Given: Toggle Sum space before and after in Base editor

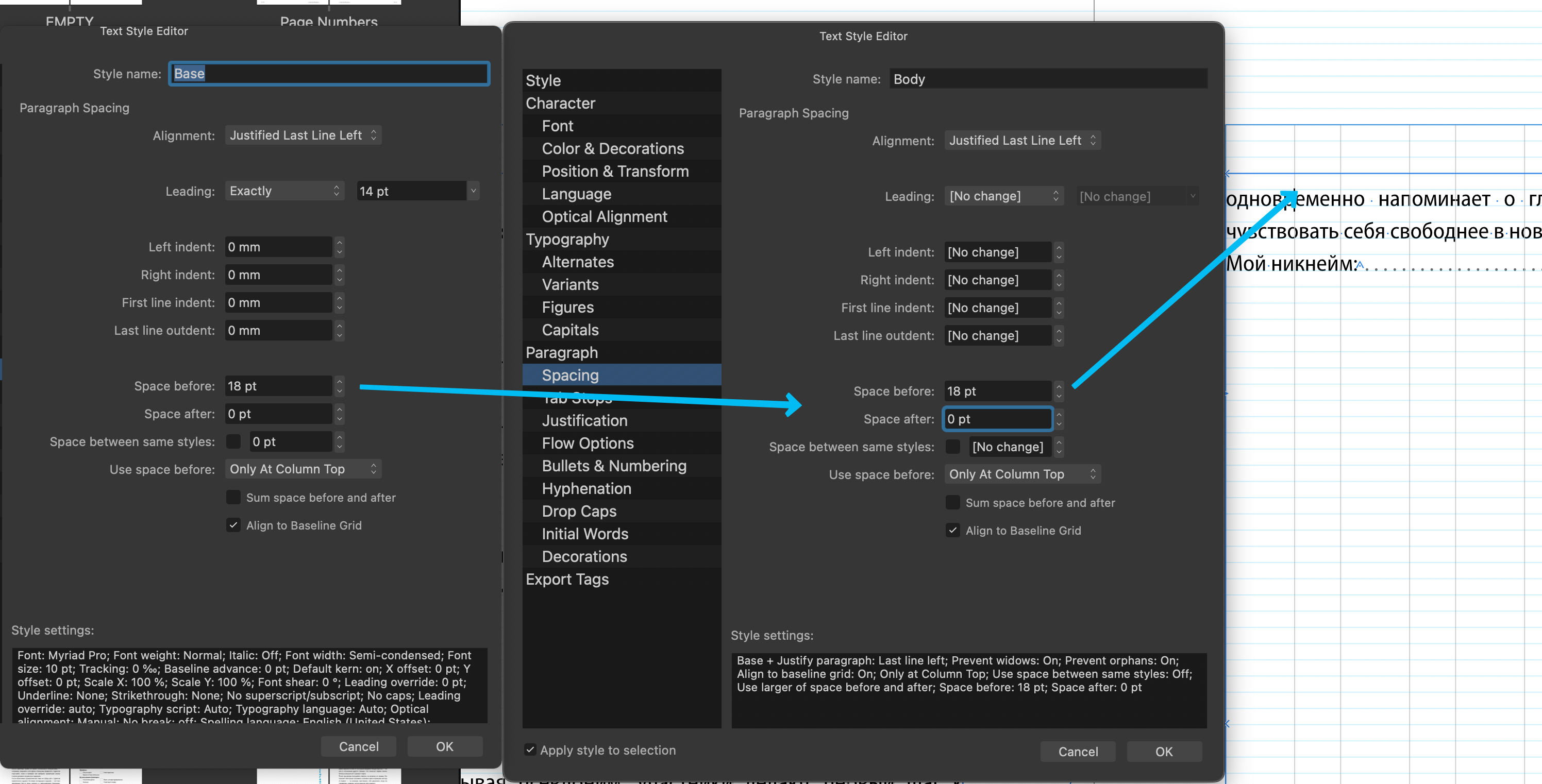Looking at the screenshot, I should [x=233, y=497].
